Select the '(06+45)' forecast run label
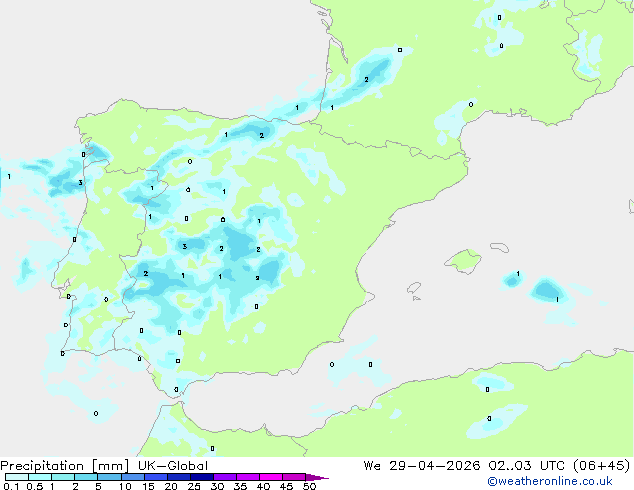 click(x=602, y=466)
